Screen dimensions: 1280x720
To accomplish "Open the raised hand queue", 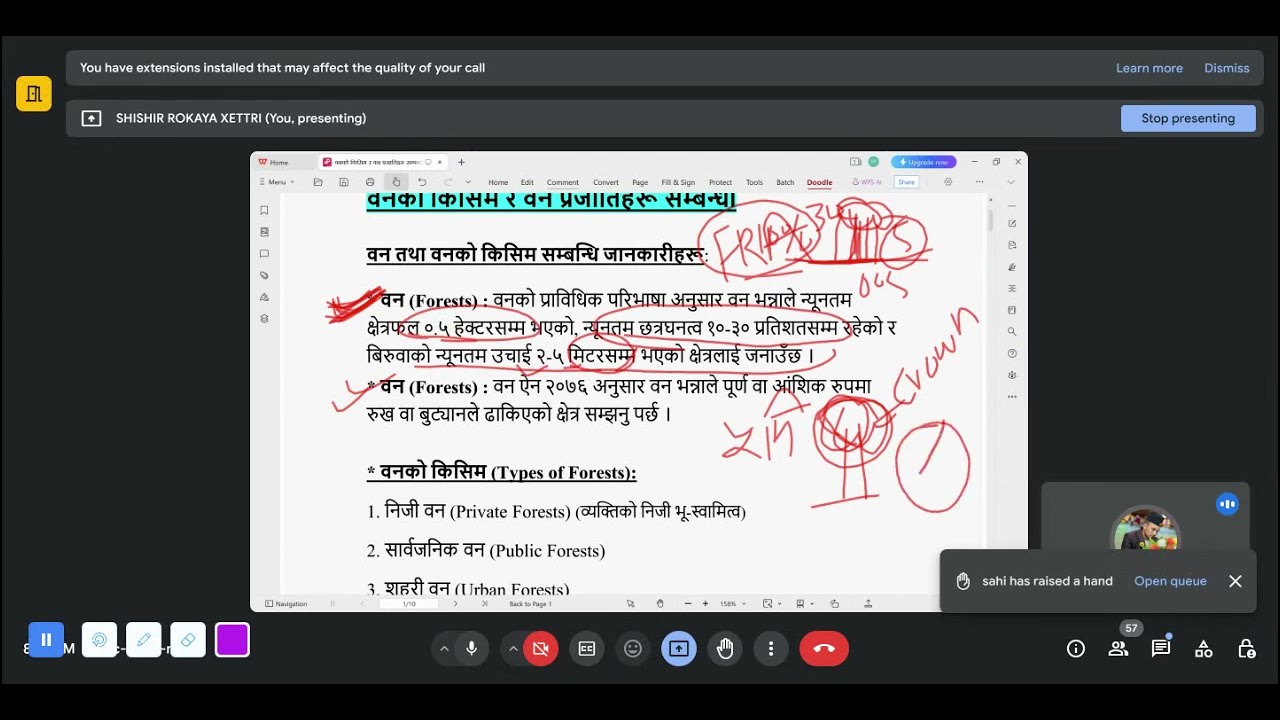I will 1170,581.
